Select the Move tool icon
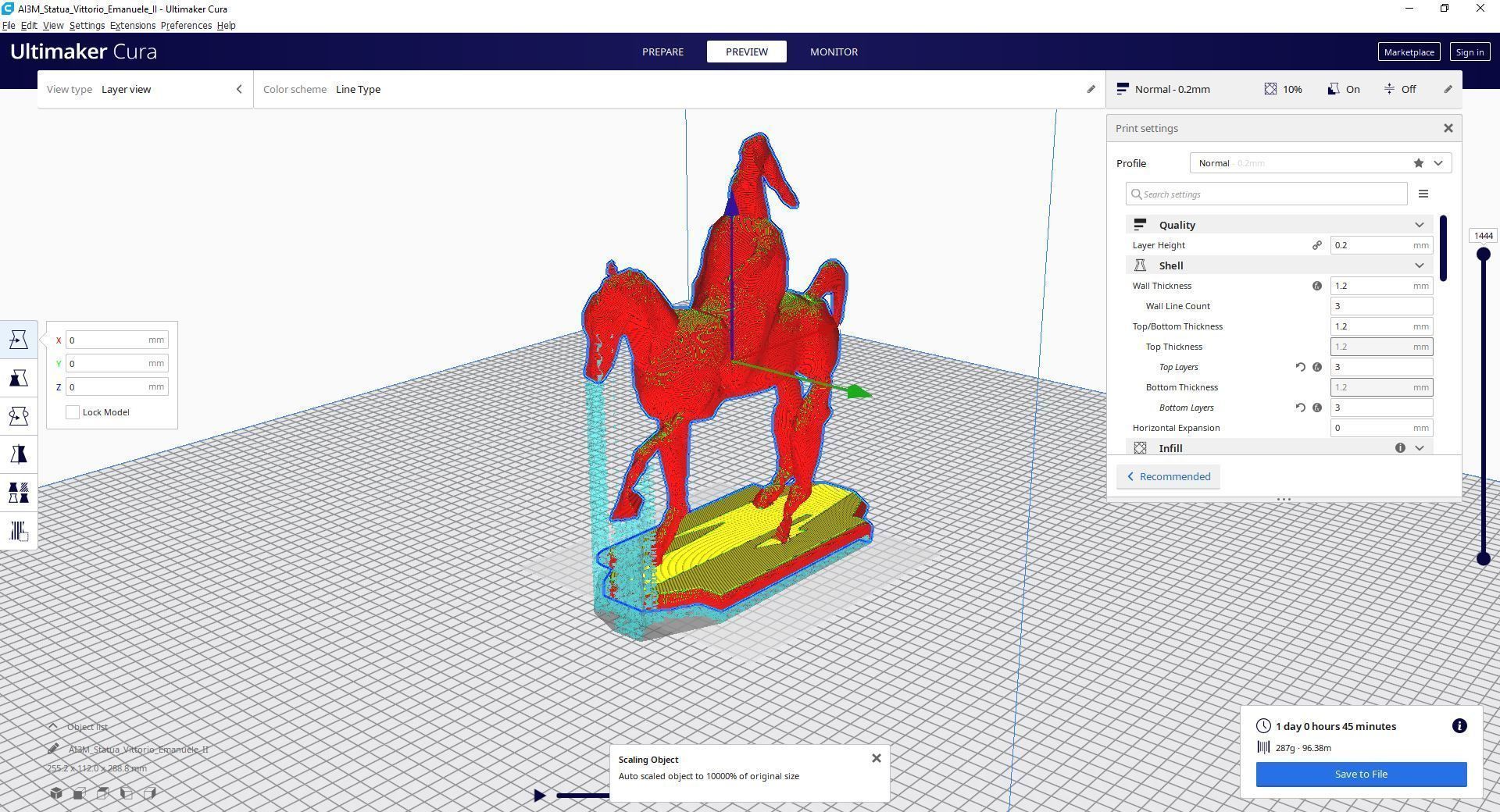 pyautogui.click(x=19, y=340)
